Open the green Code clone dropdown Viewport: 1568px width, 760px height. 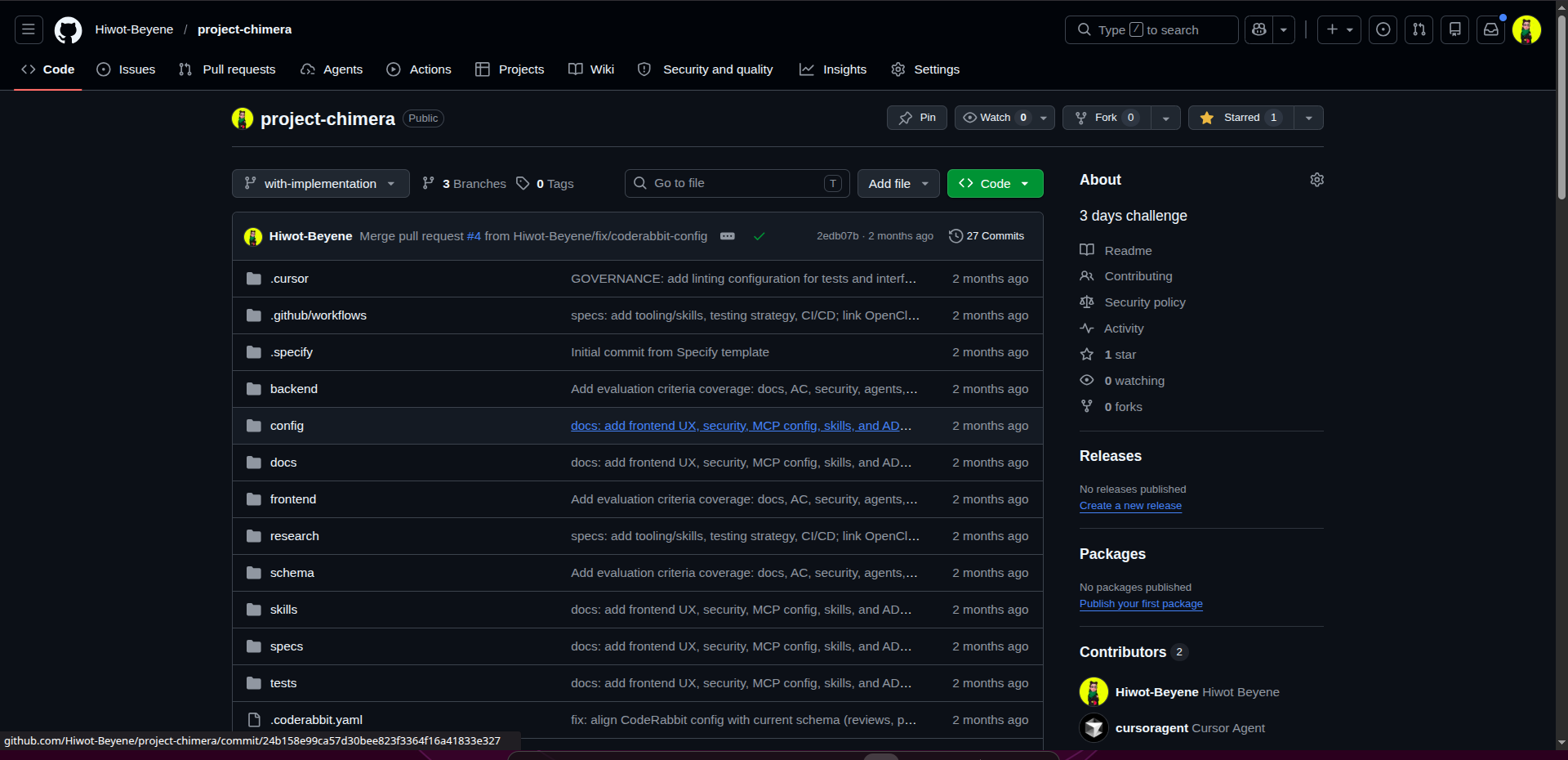(x=995, y=184)
